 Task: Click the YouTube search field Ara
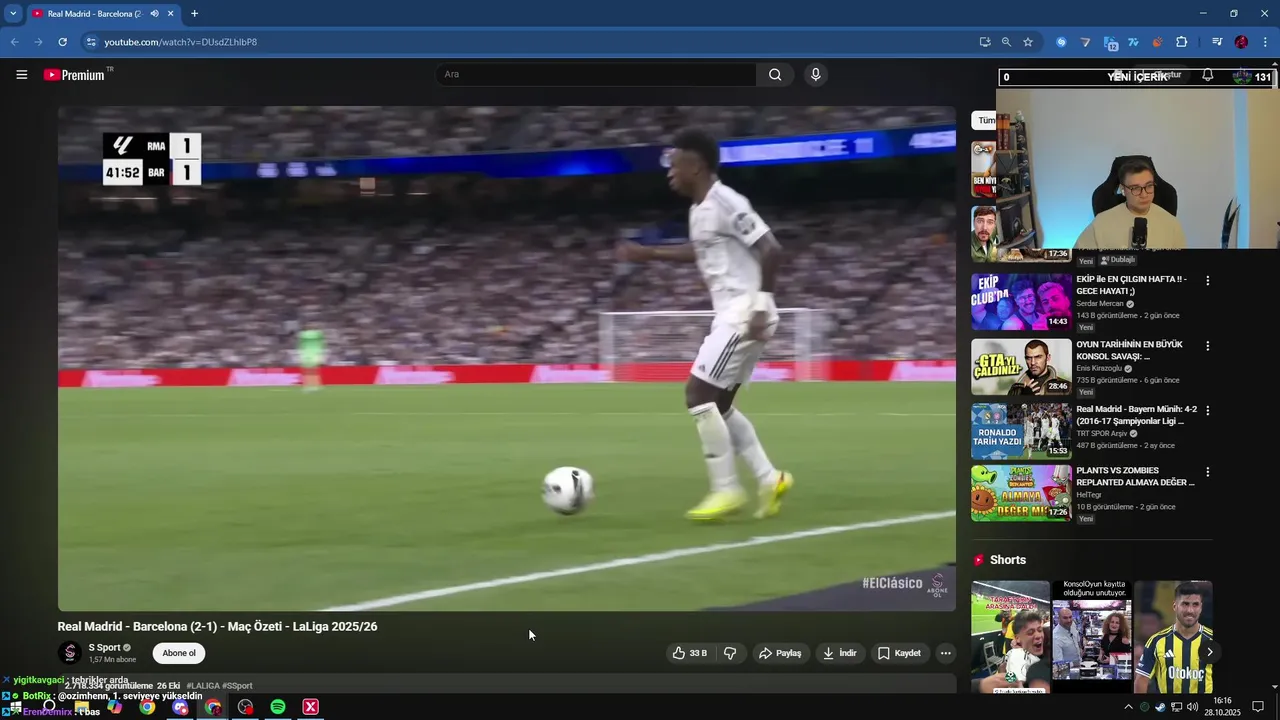[595, 74]
